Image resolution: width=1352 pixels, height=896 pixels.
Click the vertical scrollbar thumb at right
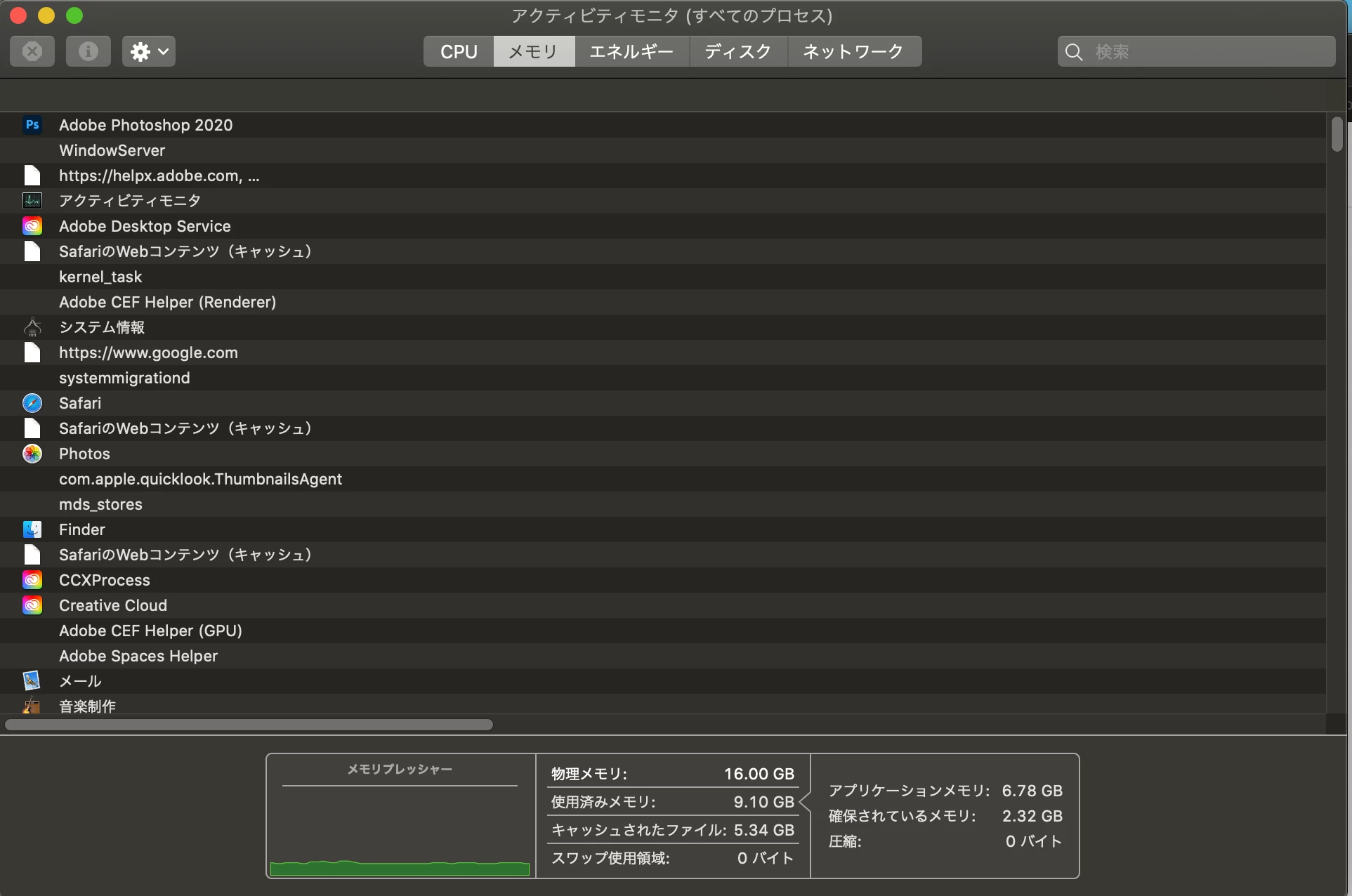click(x=1337, y=133)
